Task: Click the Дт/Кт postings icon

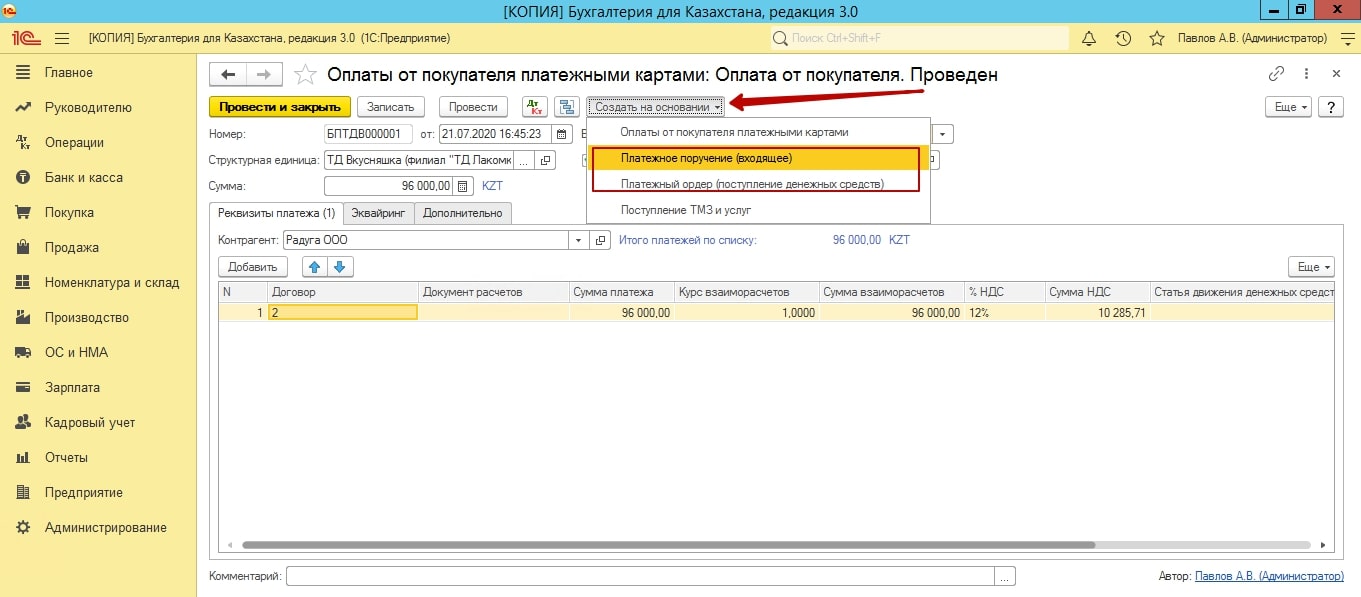Action: [535, 107]
